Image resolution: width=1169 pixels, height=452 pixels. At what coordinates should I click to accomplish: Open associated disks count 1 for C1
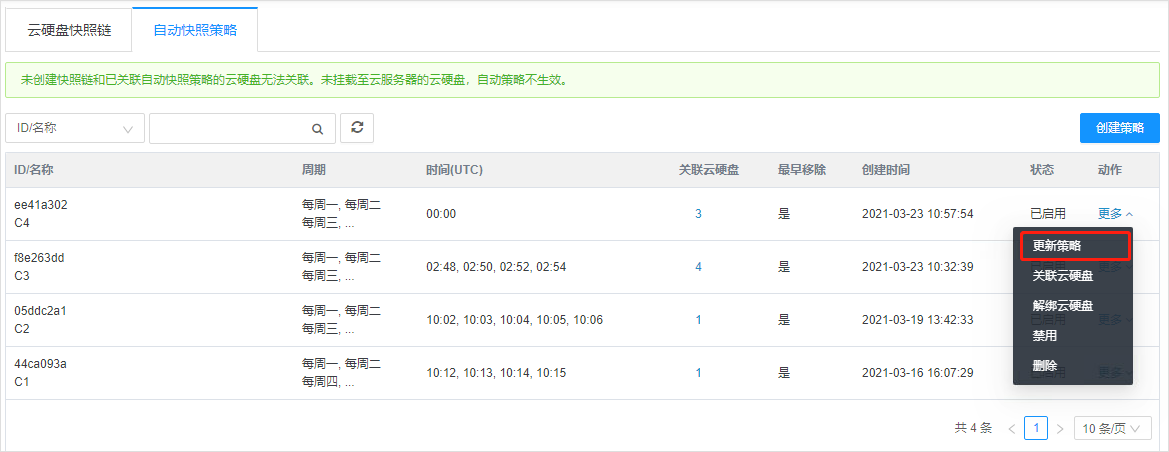point(699,373)
